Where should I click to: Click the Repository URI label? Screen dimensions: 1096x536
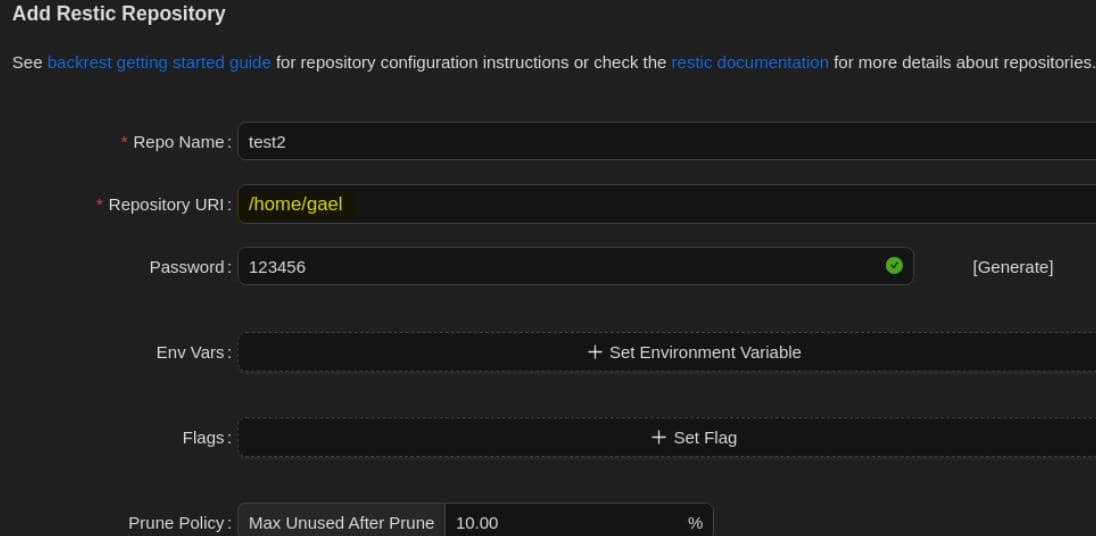point(166,205)
